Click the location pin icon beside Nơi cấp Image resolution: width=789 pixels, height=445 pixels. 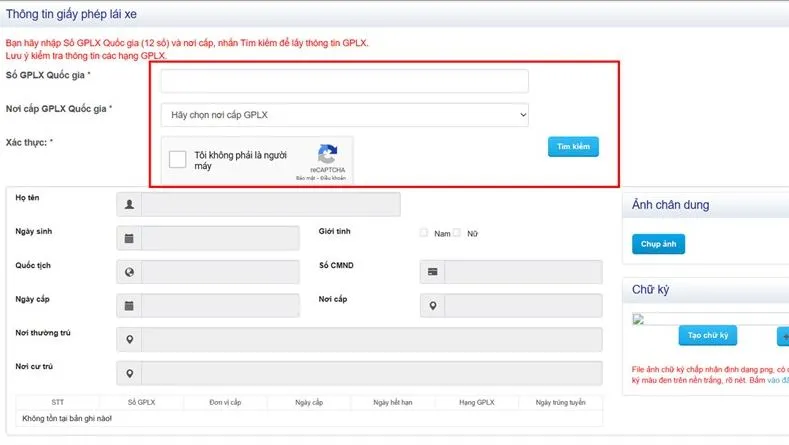pos(432,306)
